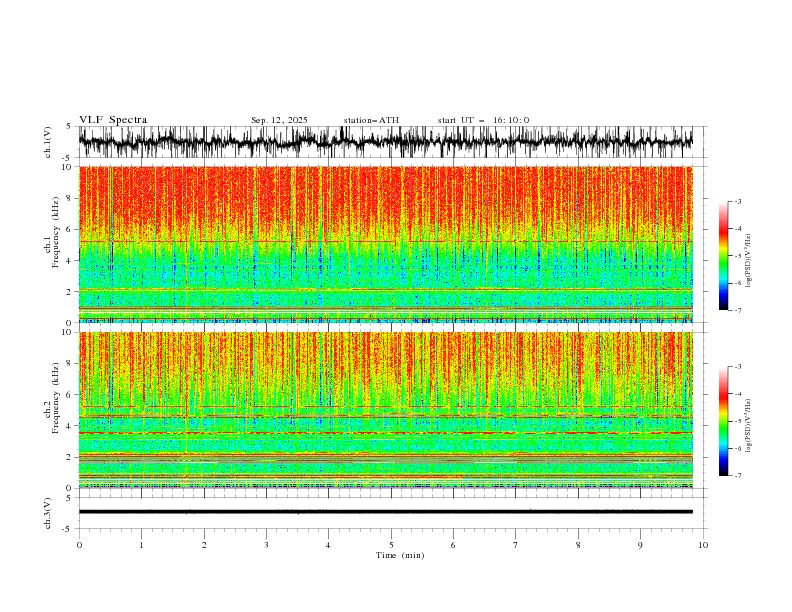
Task: Click the "VLF Spectra" plot title
Action: 113,120
